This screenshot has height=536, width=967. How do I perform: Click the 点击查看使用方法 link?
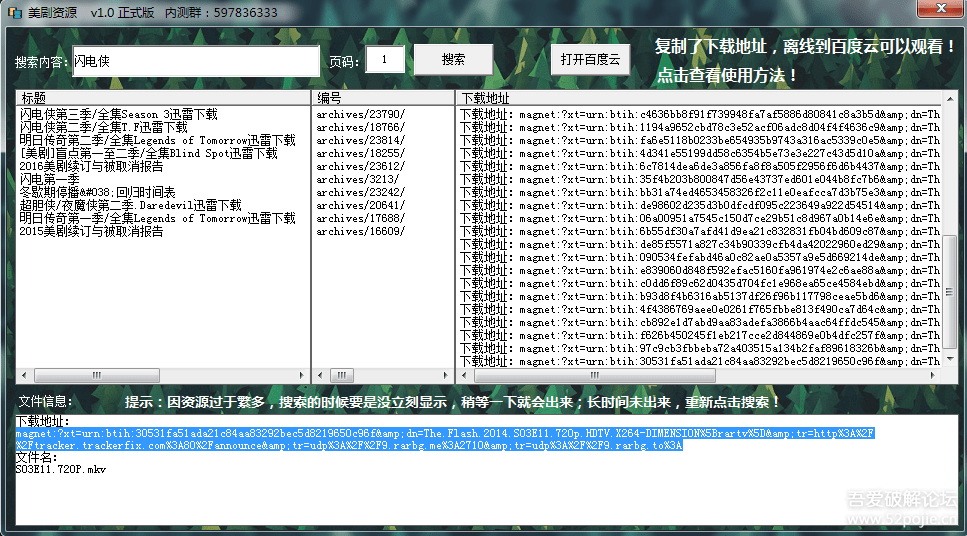coord(727,75)
